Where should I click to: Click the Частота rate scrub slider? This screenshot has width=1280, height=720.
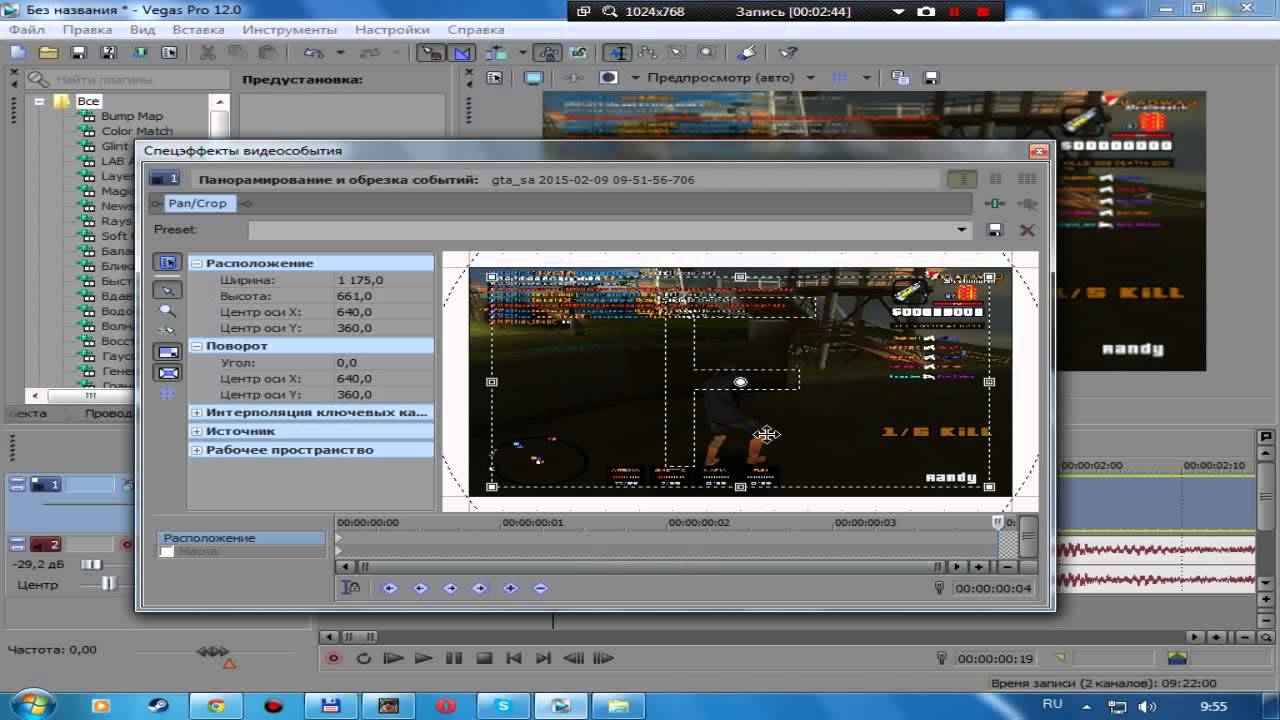(x=212, y=651)
